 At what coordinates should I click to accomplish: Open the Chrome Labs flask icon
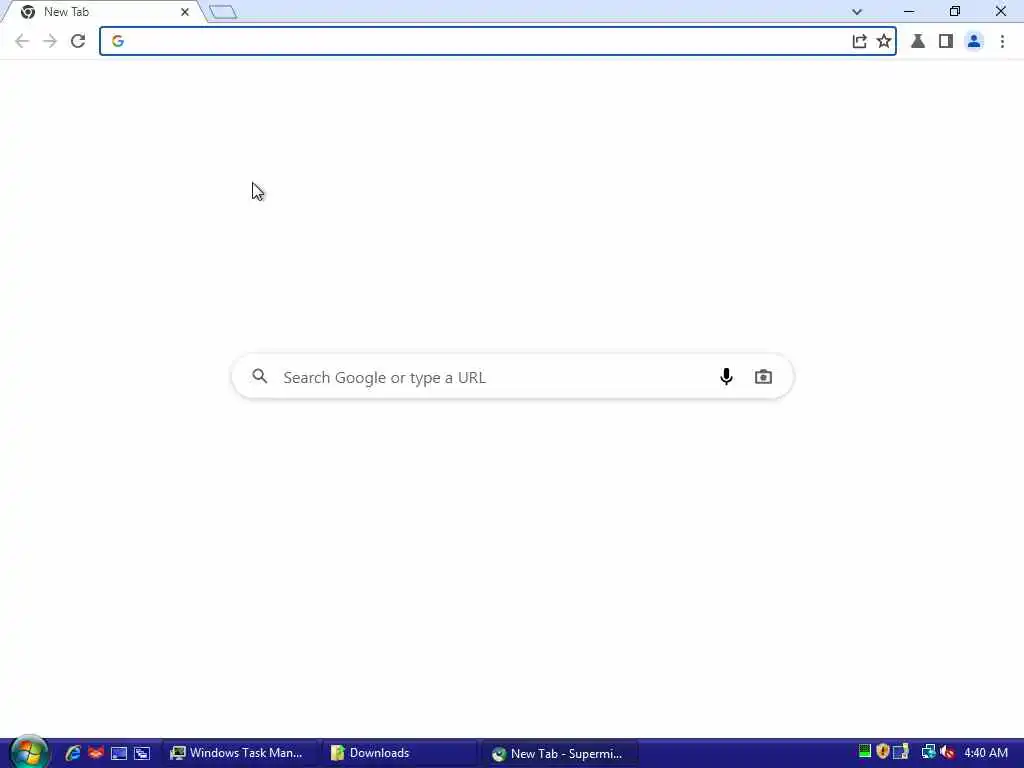(x=918, y=41)
